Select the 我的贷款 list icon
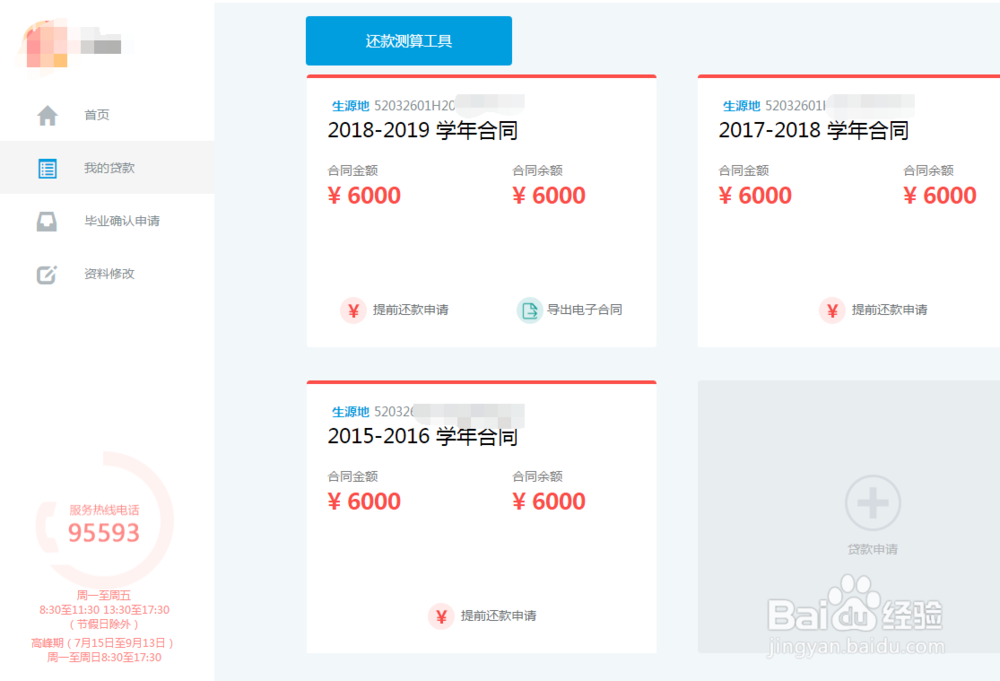This screenshot has width=1000, height=681. [48, 167]
